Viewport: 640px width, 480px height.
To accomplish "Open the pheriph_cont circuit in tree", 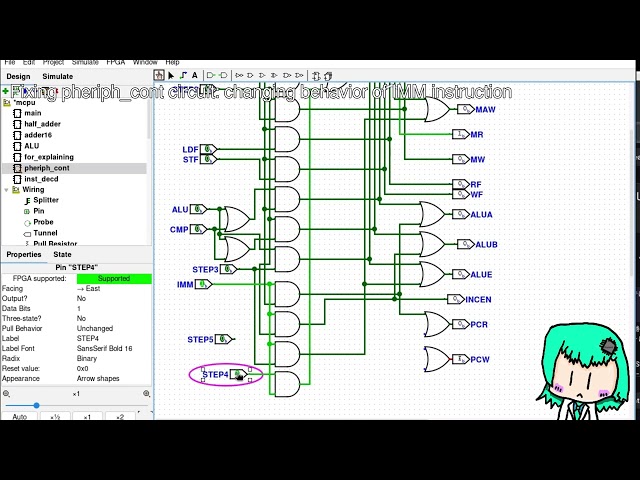I will (x=47, y=168).
